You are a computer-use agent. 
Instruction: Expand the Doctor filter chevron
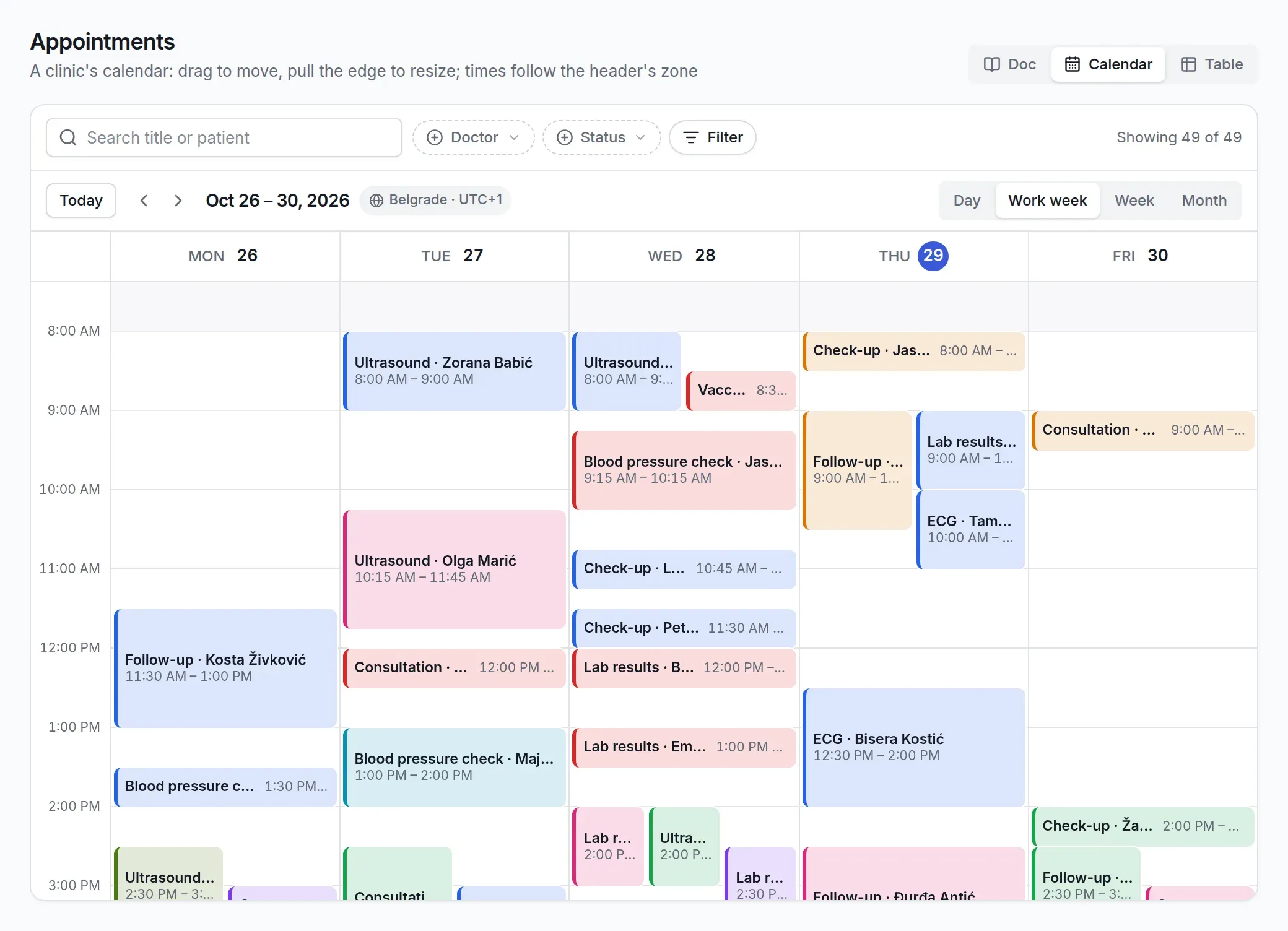pyautogui.click(x=514, y=137)
